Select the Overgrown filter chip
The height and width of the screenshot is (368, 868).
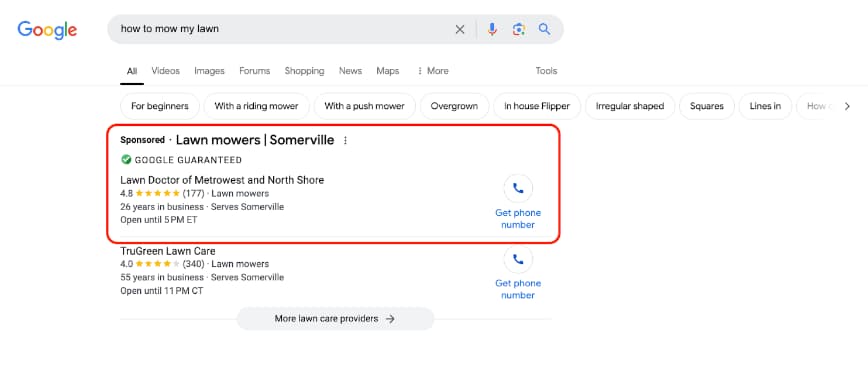[454, 106]
